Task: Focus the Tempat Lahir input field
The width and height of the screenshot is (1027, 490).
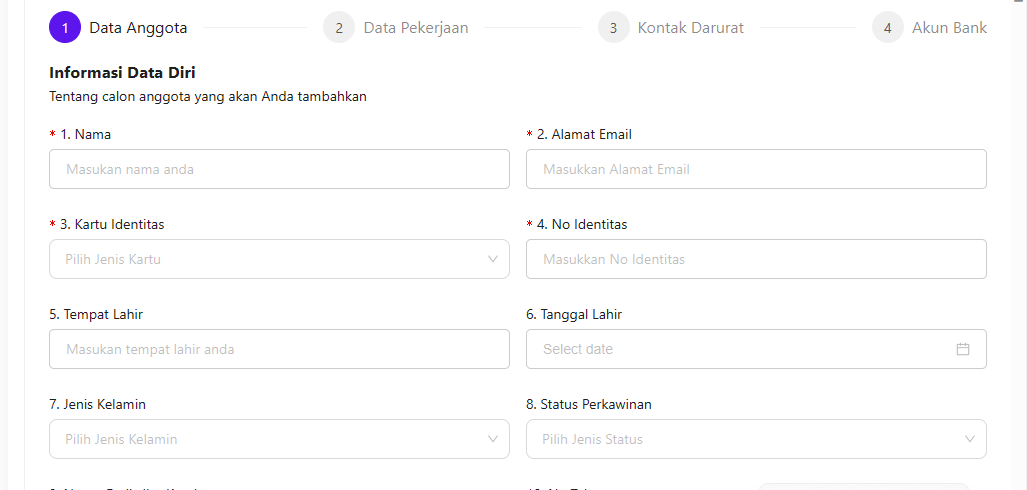Action: [x=279, y=349]
